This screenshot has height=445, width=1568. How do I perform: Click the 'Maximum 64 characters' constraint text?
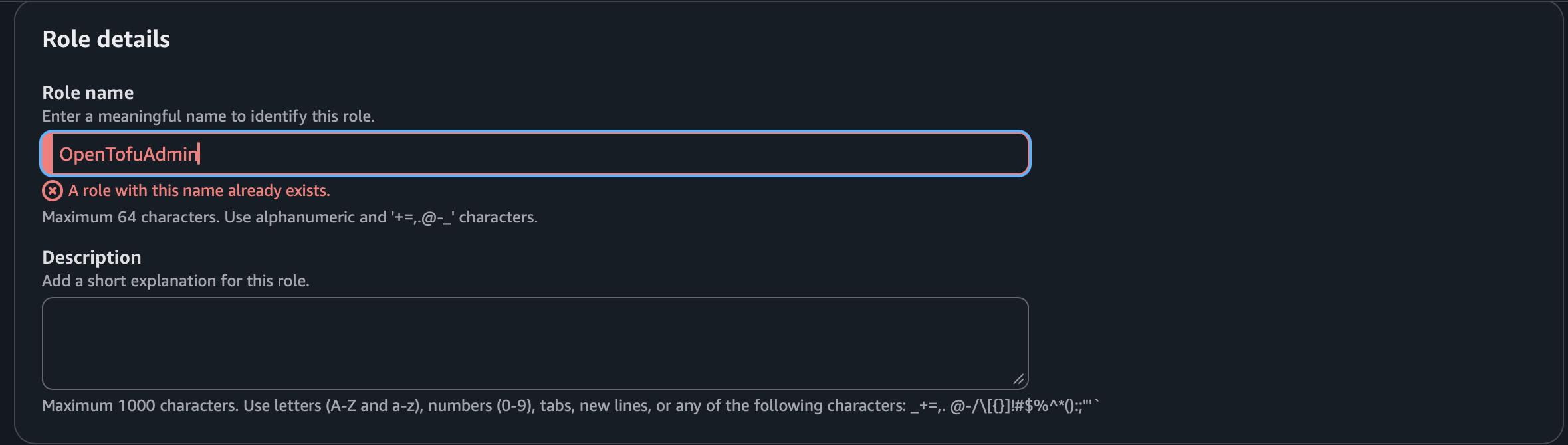pos(290,217)
